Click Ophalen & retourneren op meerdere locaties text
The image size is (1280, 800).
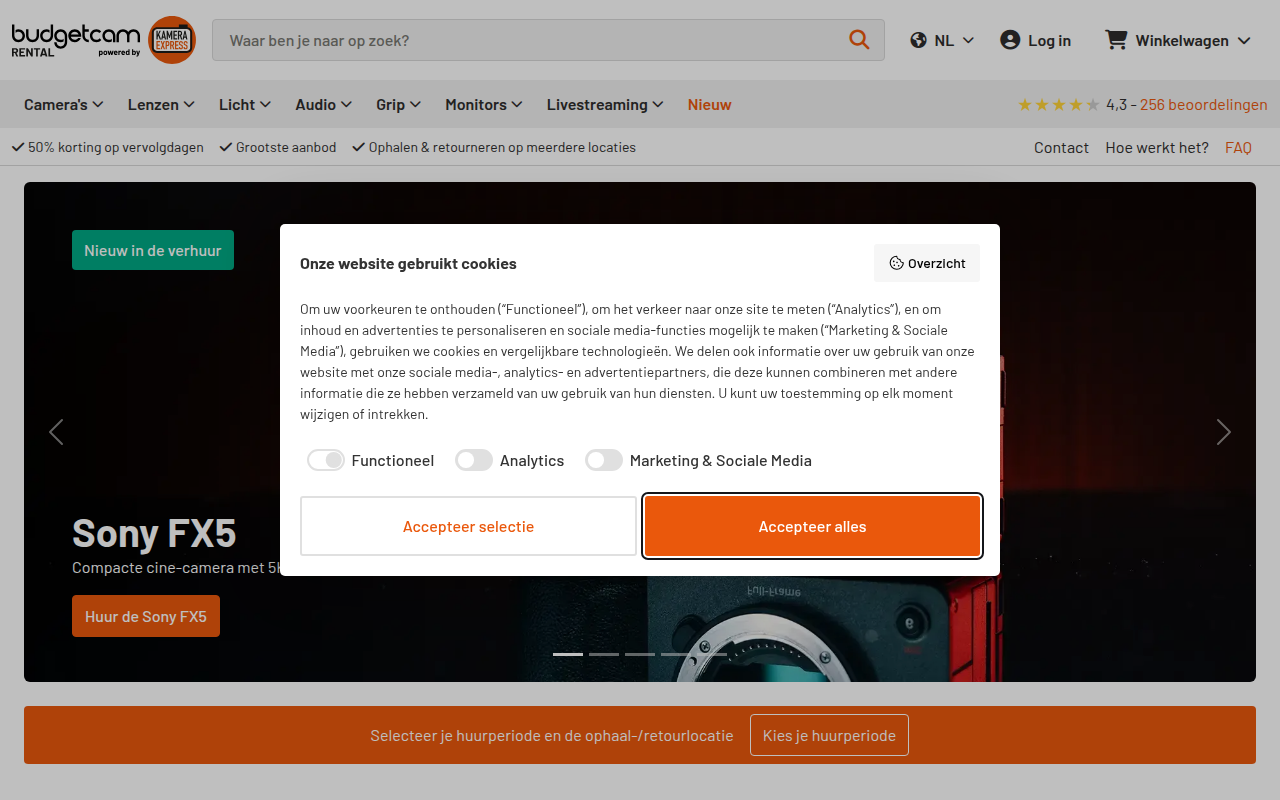click(x=502, y=147)
